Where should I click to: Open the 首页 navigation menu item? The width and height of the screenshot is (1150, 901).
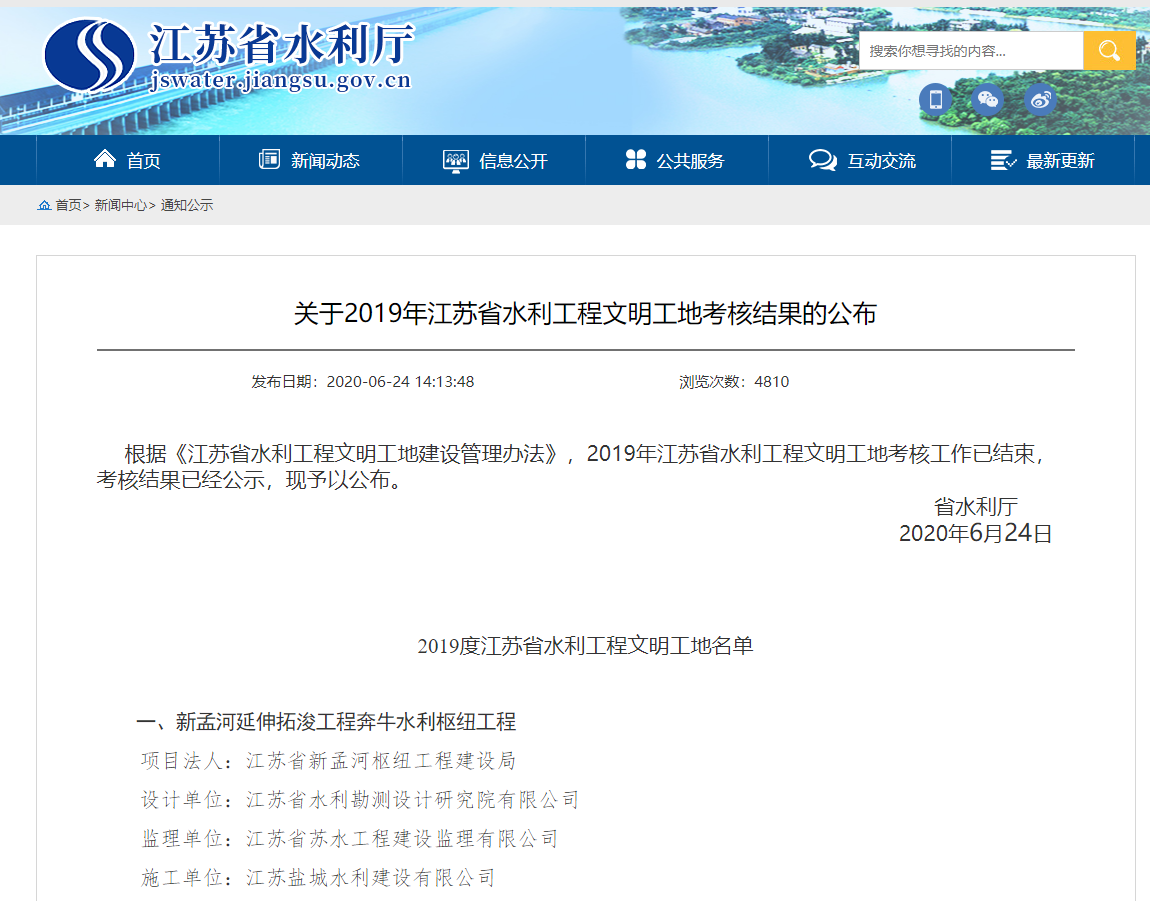tap(128, 160)
